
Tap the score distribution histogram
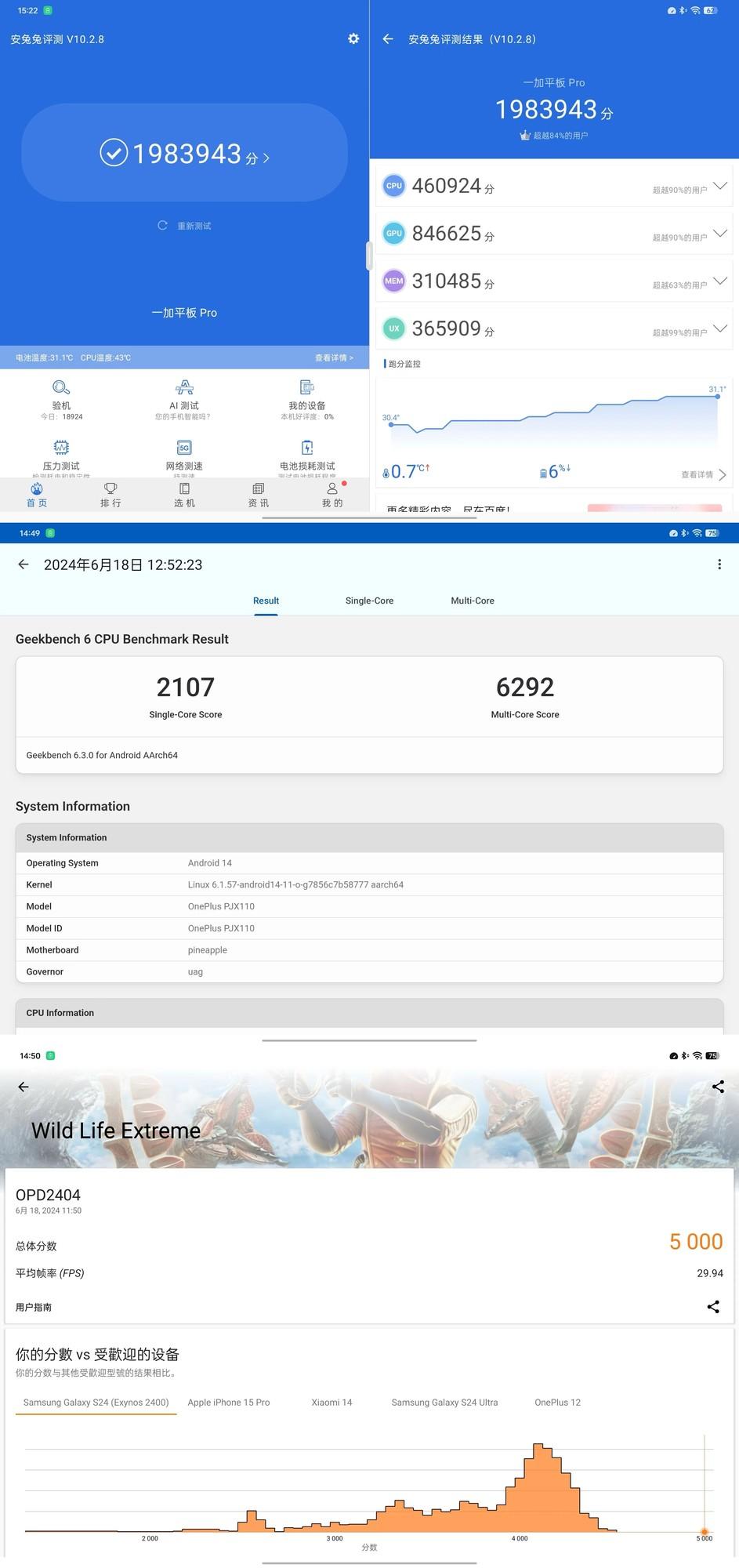click(369, 1487)
